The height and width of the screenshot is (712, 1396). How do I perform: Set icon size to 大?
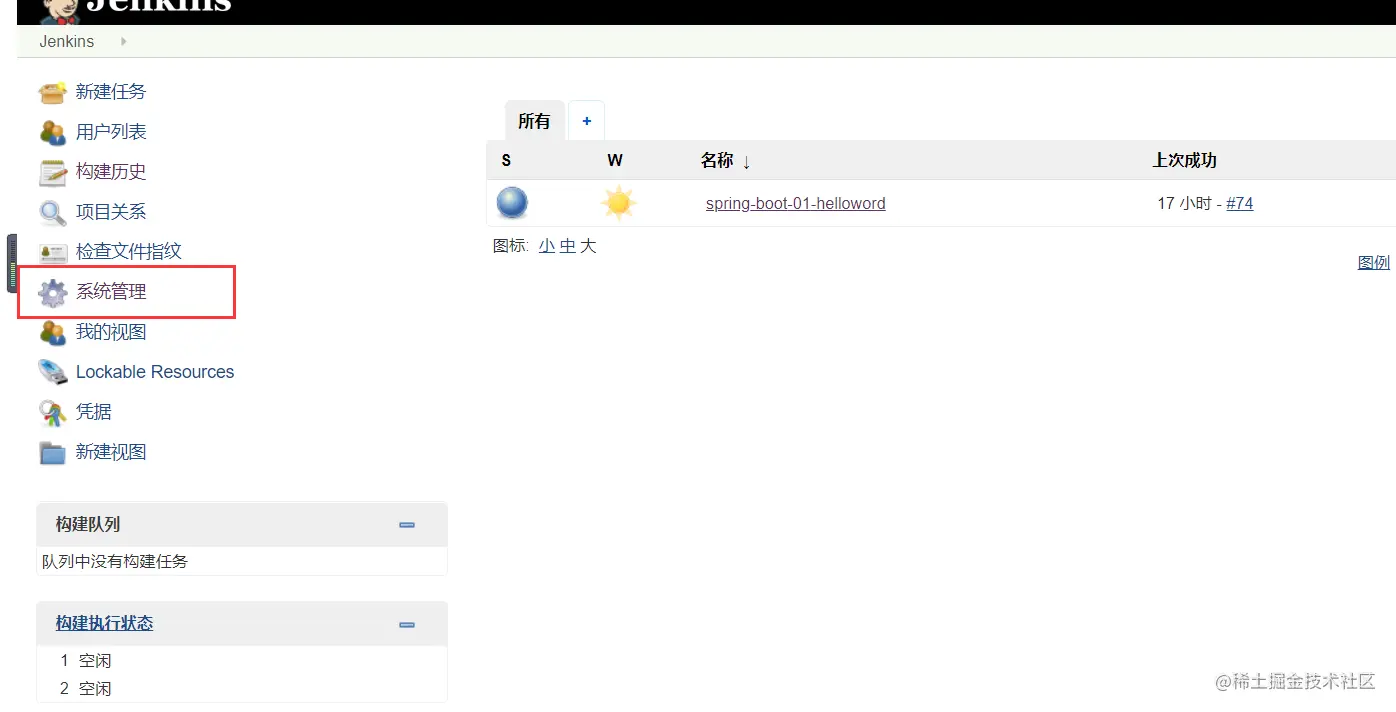pyautogui.click(x=588, y=246)
